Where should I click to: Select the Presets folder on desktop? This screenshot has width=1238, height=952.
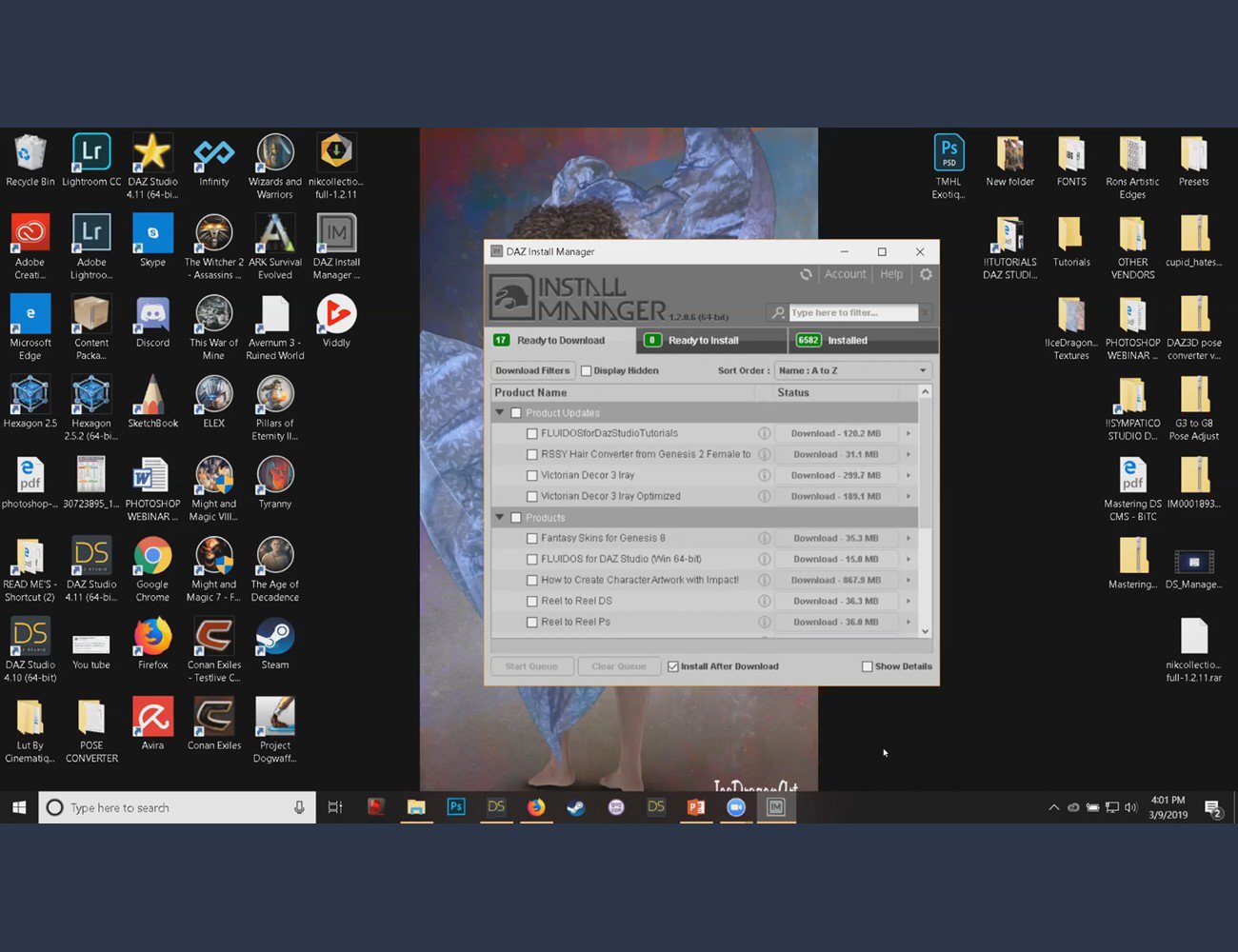[1193, 160]
